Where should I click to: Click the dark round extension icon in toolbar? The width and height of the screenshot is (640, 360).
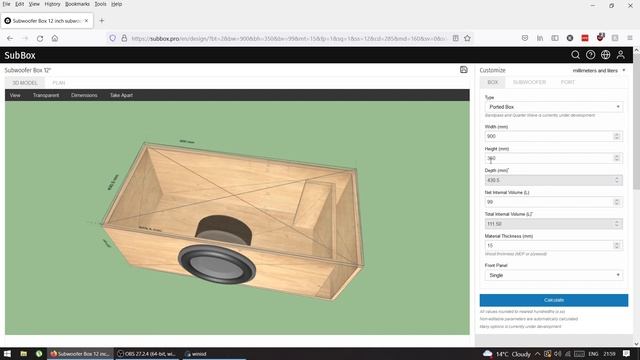570,38
